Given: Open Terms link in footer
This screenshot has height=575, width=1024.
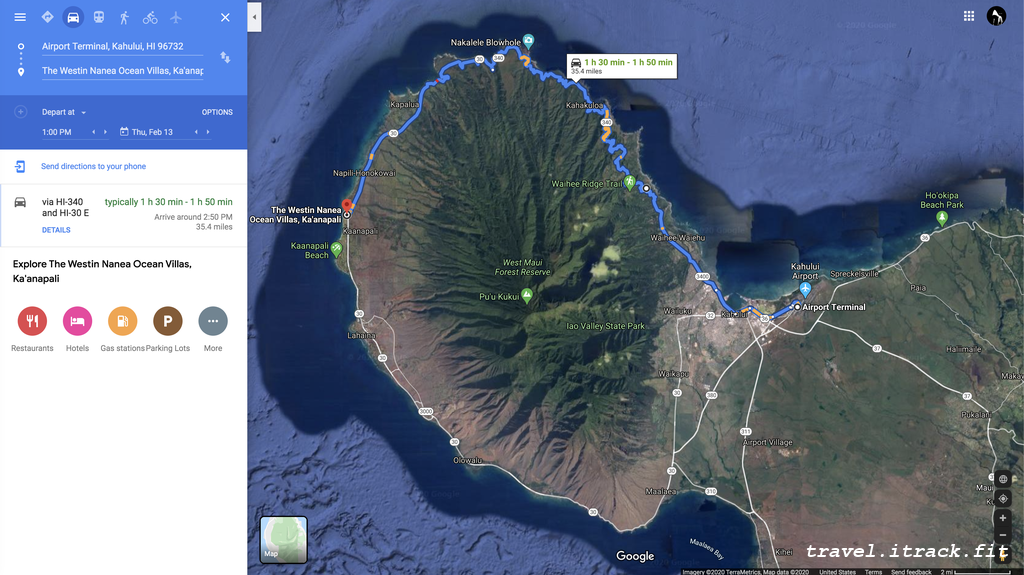Looking at the screenshot, I should [x=873, y=572].
